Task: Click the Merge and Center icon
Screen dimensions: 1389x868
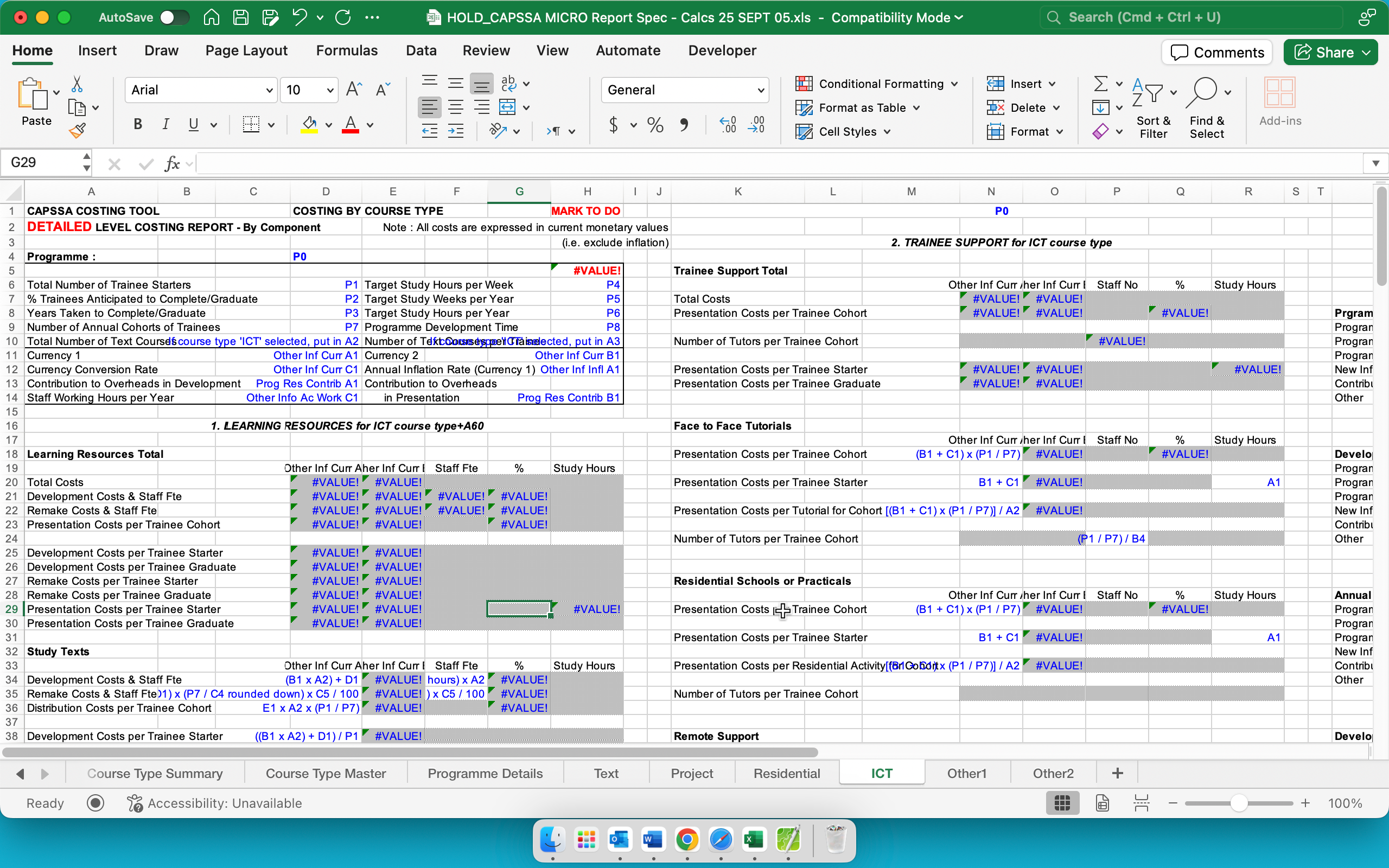Action: click(507, 107)
